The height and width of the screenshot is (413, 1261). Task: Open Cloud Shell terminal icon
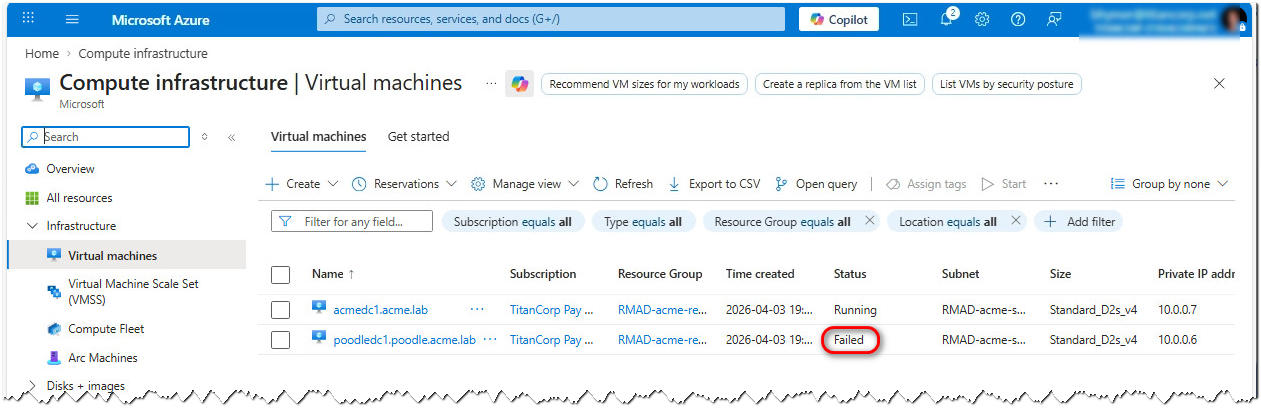(x=910, y=19)
